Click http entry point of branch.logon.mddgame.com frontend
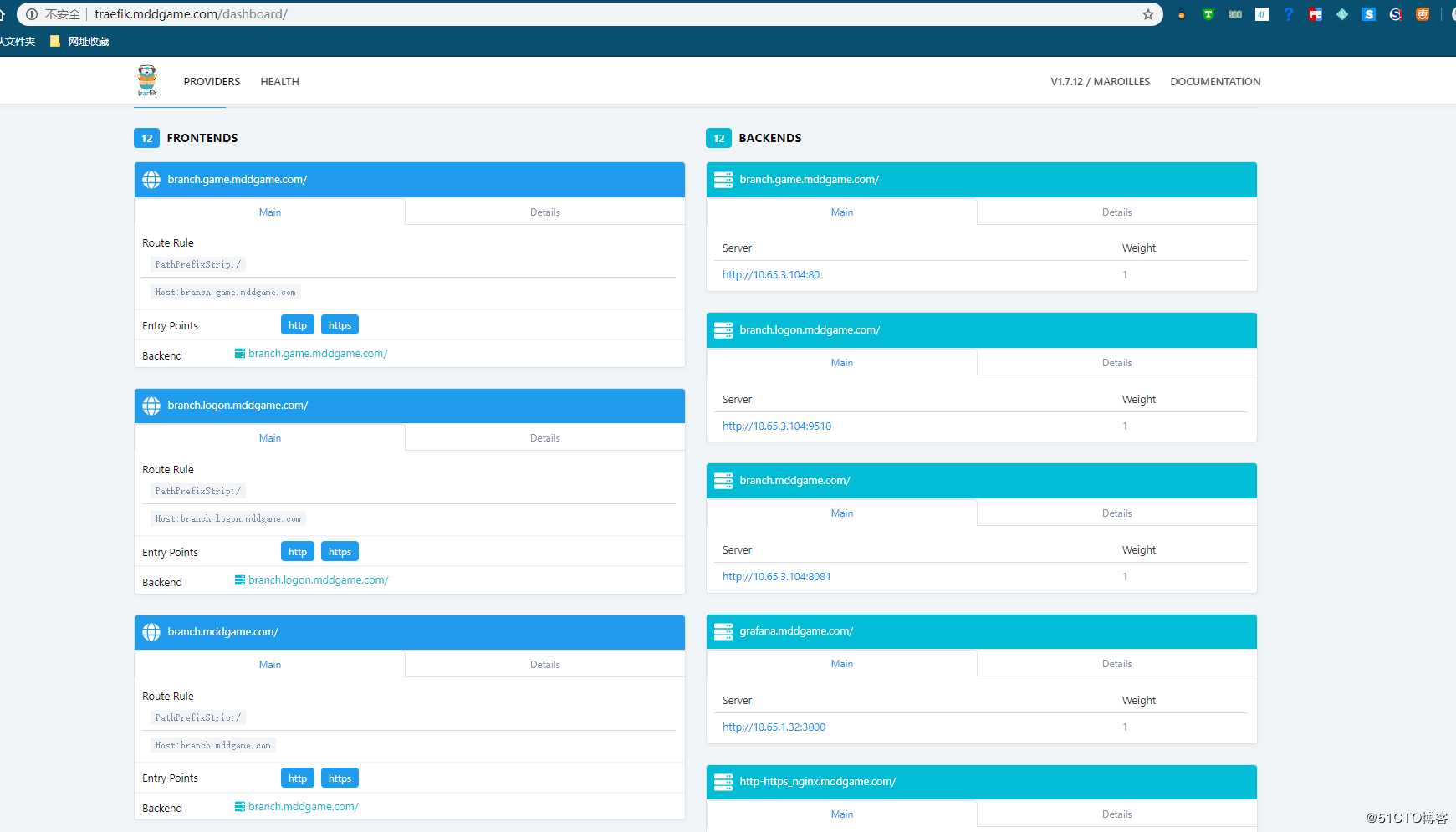The width and height of the screenshot is (1456, 832). point(298,552)
